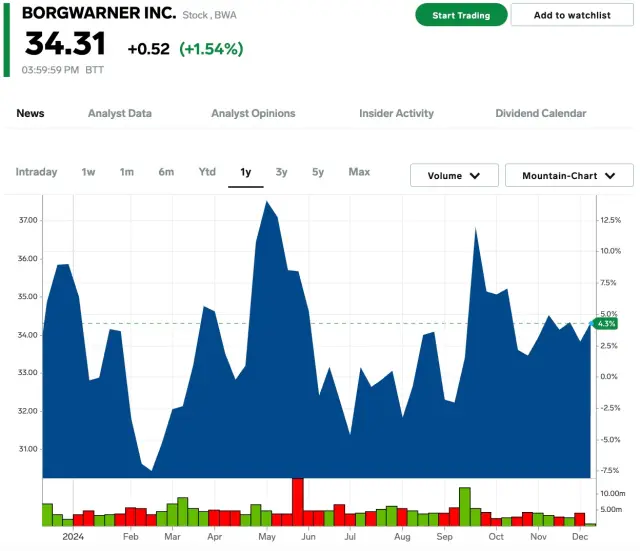This screenshot has width=640, height=551.
Task: Add BorgWarner to watchlist
Action: tap(570, 15)
